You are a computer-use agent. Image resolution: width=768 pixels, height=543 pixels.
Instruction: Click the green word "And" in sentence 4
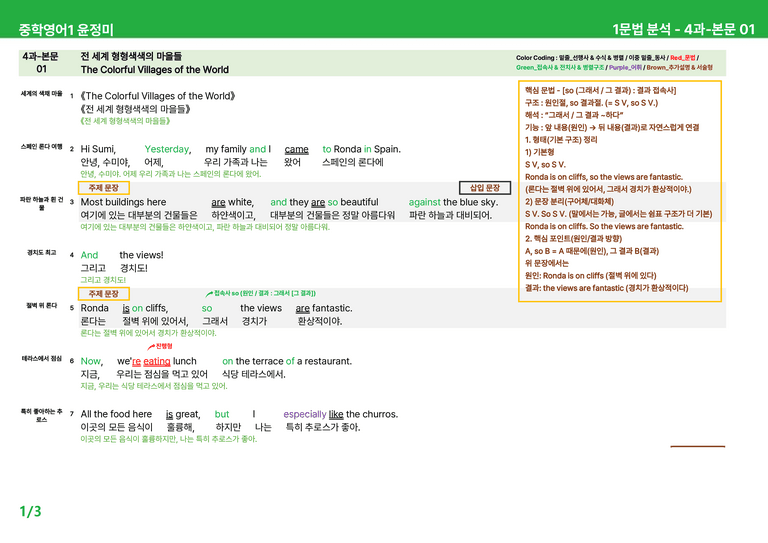(x=89, y=255)
